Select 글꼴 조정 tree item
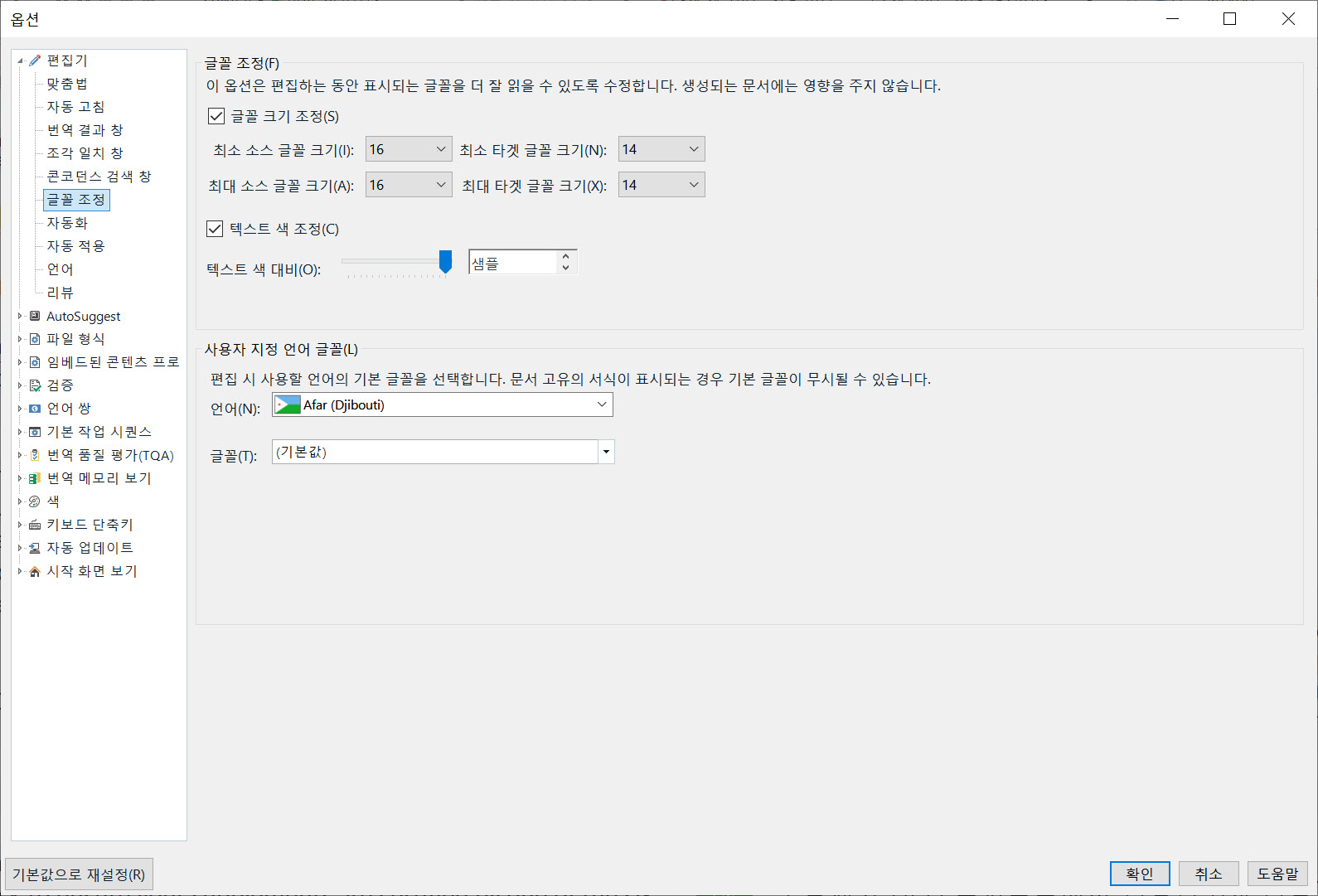1318x896 pixels. [76, 200]
